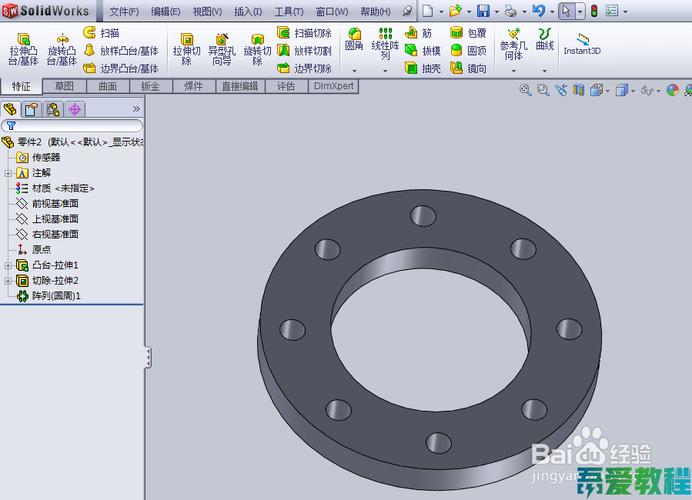Click the Rebuild traffic light icon
This screenshot has width=692, height=500.
(594, 11)
